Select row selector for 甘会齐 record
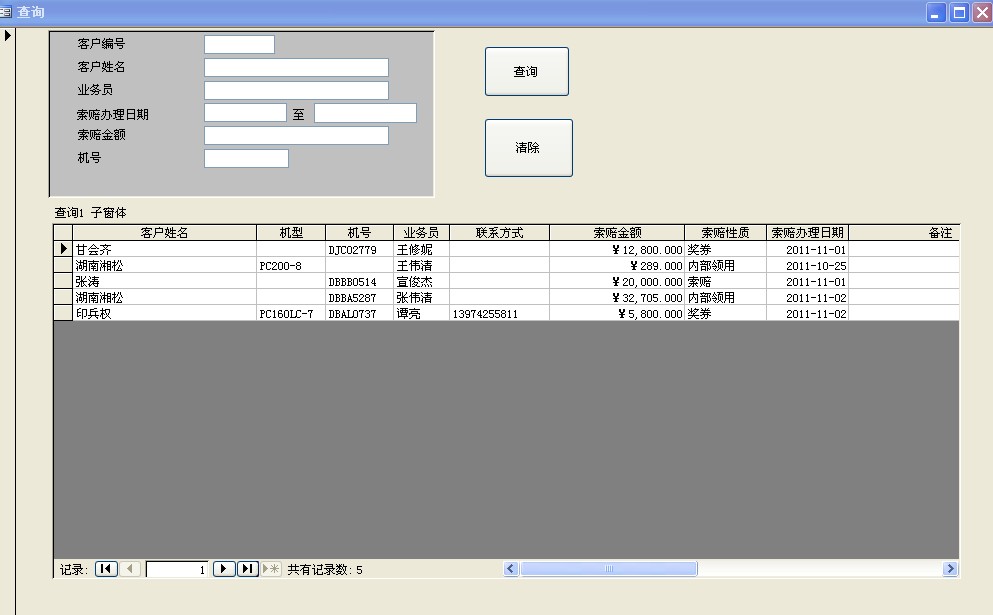The width and height of the screenshot is (993, 615). (x=63, y=249)
